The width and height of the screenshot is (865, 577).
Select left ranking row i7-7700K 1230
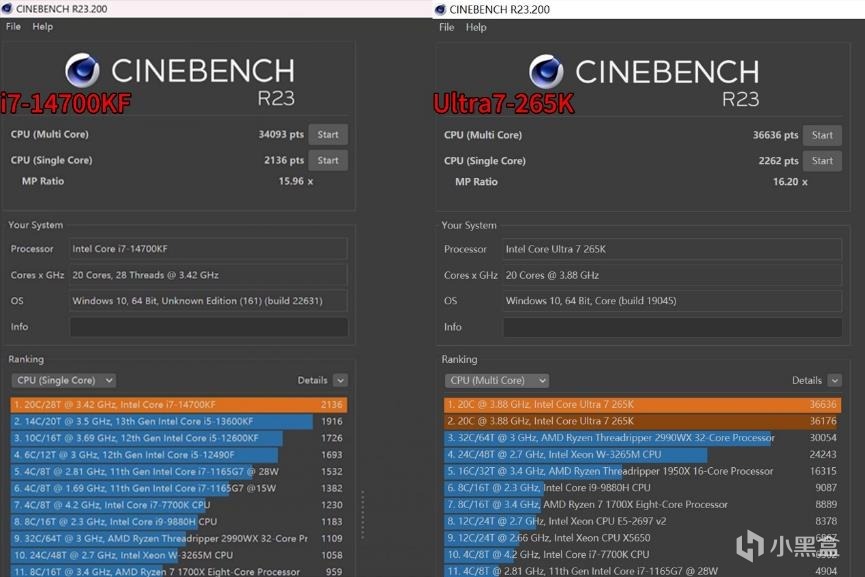coord(179,505)
